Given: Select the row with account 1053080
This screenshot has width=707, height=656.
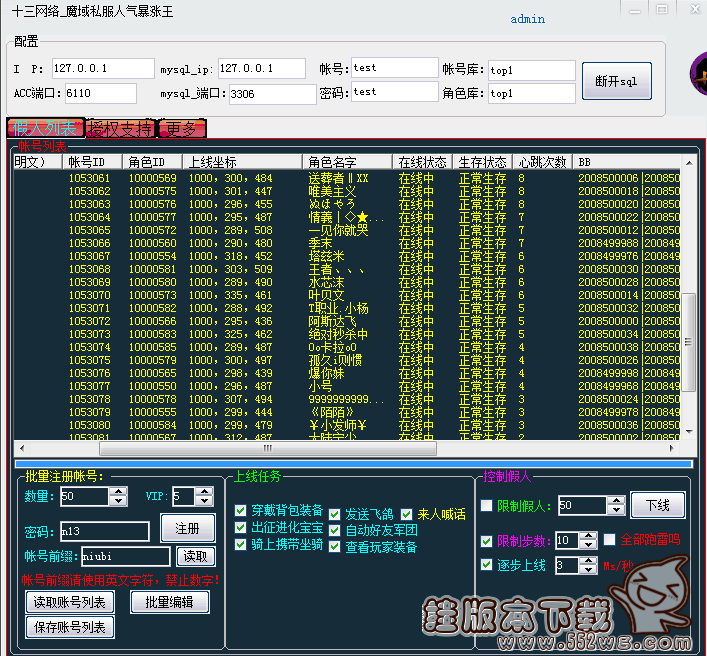Looking at the screenshot, I should [347, 425].
